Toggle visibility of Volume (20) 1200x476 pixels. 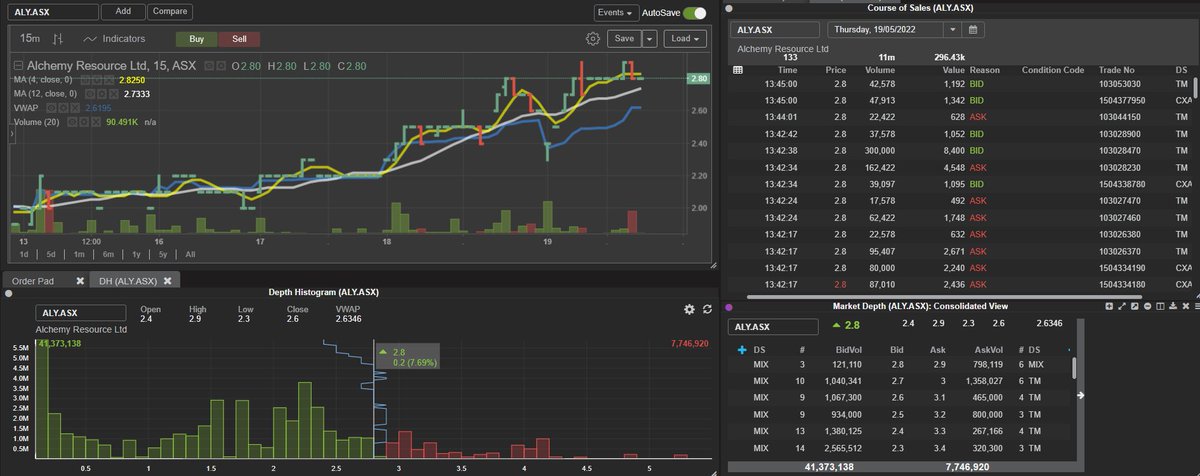[72, 122]
